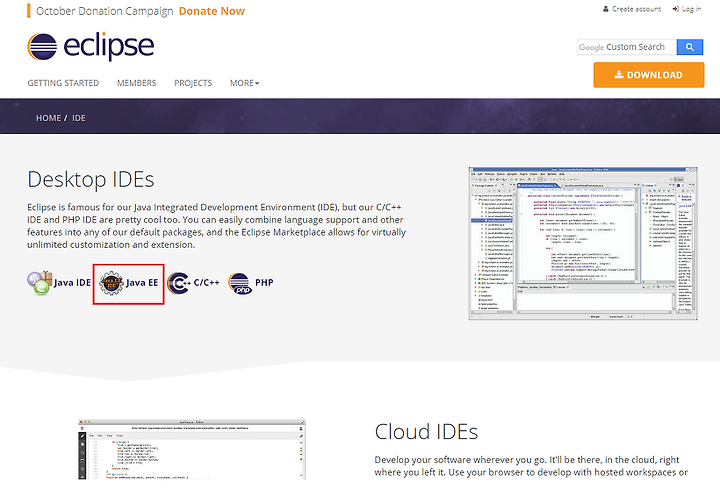Click the Cloud IDEs heading
This screenshot has height=489, width=720.
[x=426, y=432]
